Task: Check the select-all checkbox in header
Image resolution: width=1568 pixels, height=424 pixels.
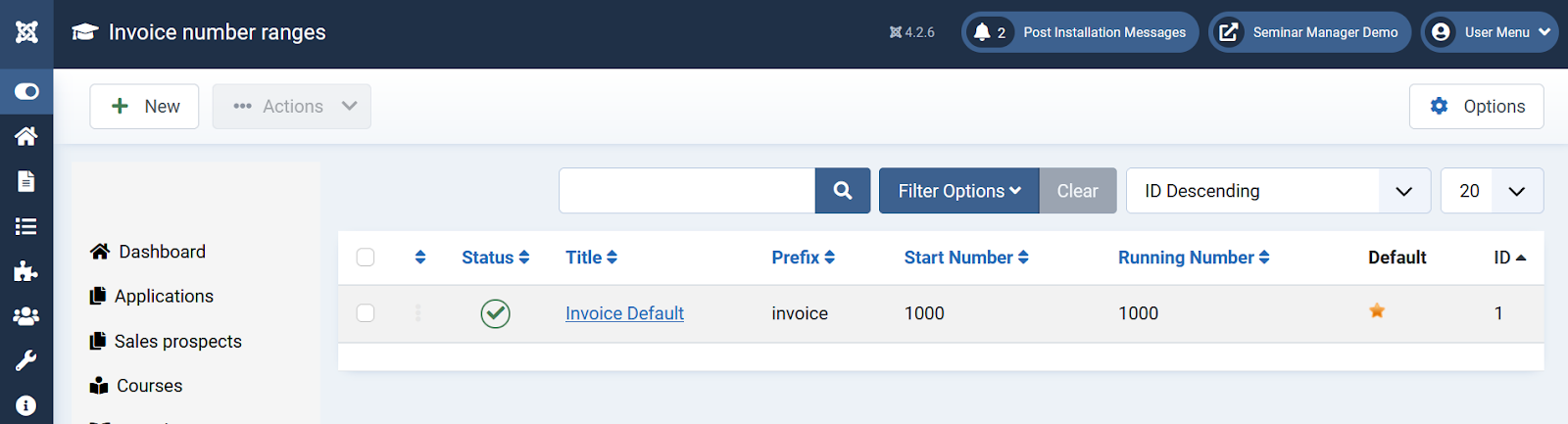Action: [366, 258]
